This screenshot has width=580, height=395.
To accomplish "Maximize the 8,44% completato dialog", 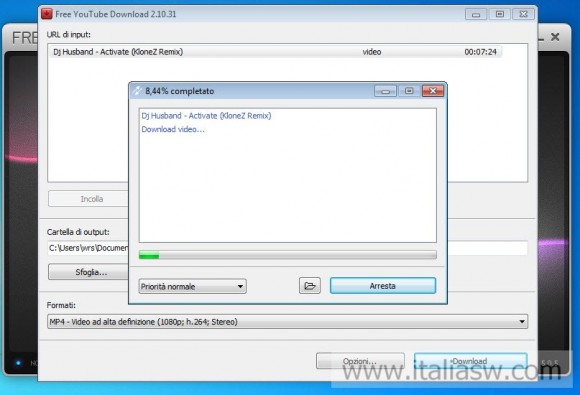I will click(x=409, y=91).
